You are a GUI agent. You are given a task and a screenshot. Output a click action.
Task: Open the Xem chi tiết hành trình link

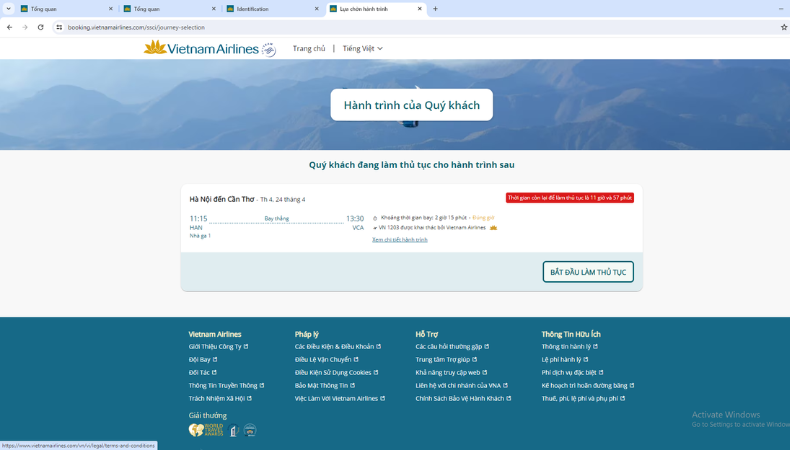click(399, 240)
